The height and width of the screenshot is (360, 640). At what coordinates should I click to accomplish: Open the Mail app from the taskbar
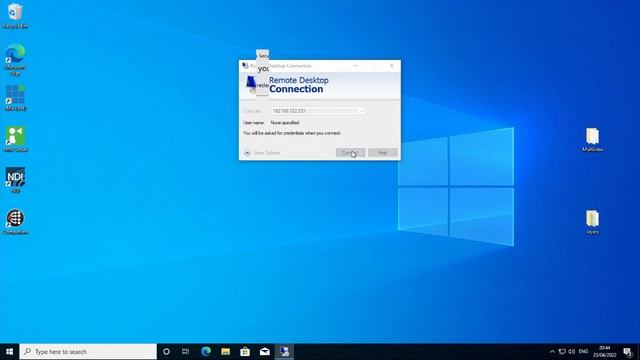264,351
